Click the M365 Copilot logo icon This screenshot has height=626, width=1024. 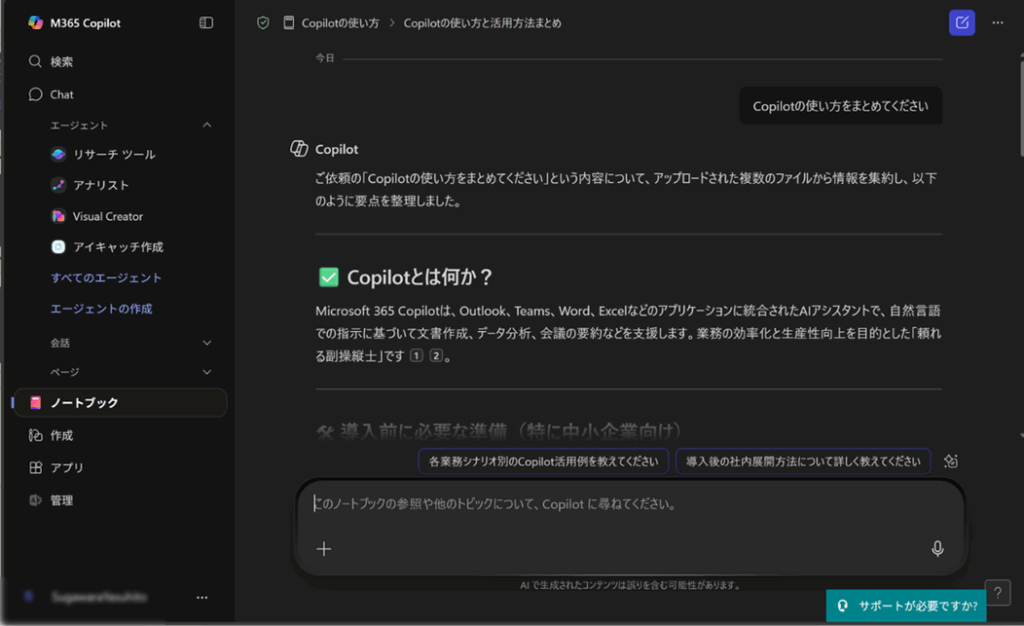[x=35, y=23]
